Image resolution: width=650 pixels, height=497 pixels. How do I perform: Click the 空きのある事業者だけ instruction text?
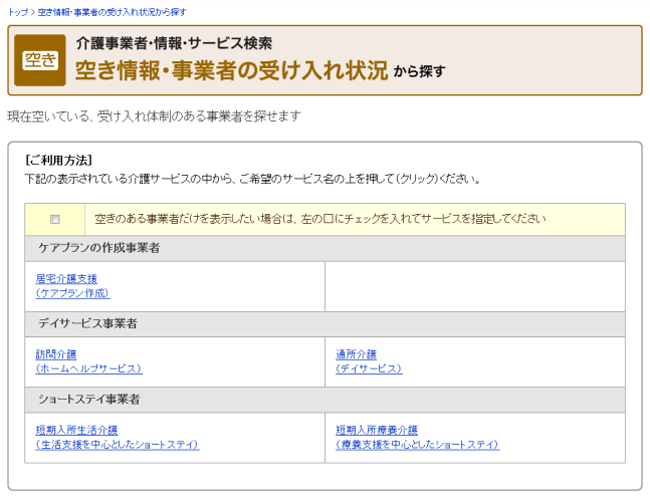[320, 218]
